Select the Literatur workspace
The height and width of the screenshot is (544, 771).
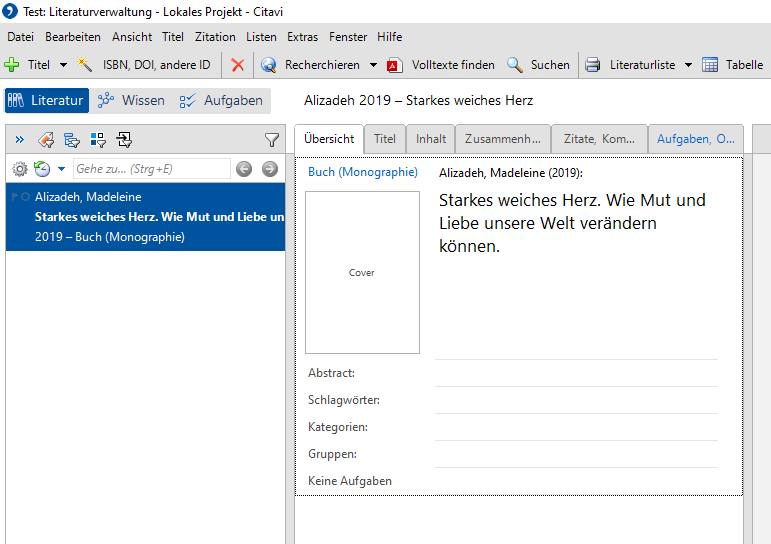47,100
